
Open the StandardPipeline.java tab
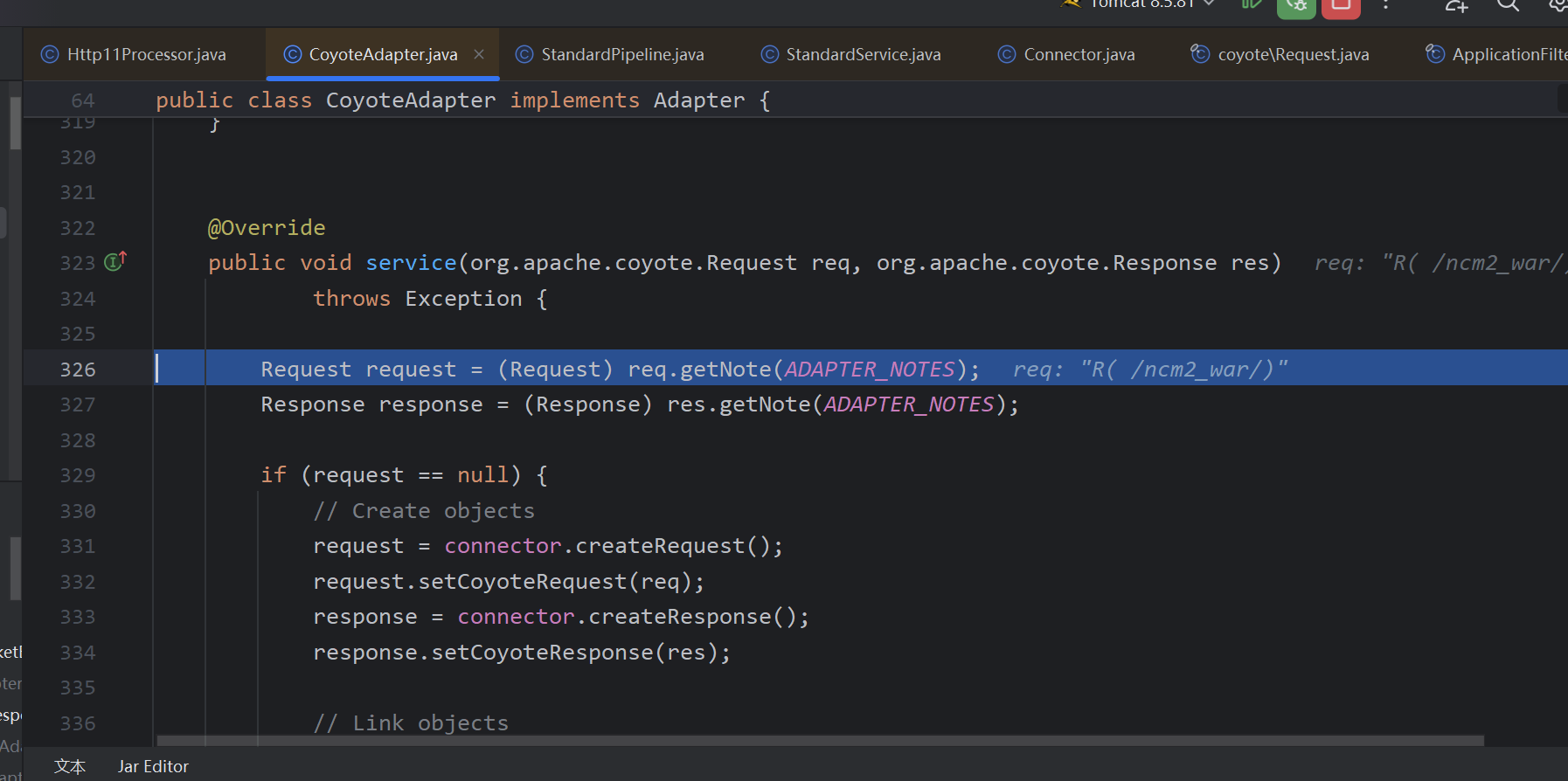[x=621, y=54]
